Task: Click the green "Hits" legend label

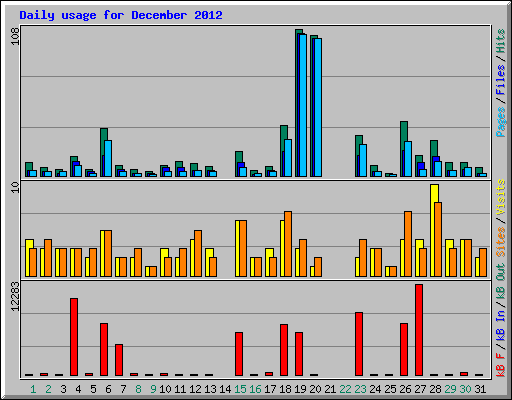Action: (x=500, y=41)
